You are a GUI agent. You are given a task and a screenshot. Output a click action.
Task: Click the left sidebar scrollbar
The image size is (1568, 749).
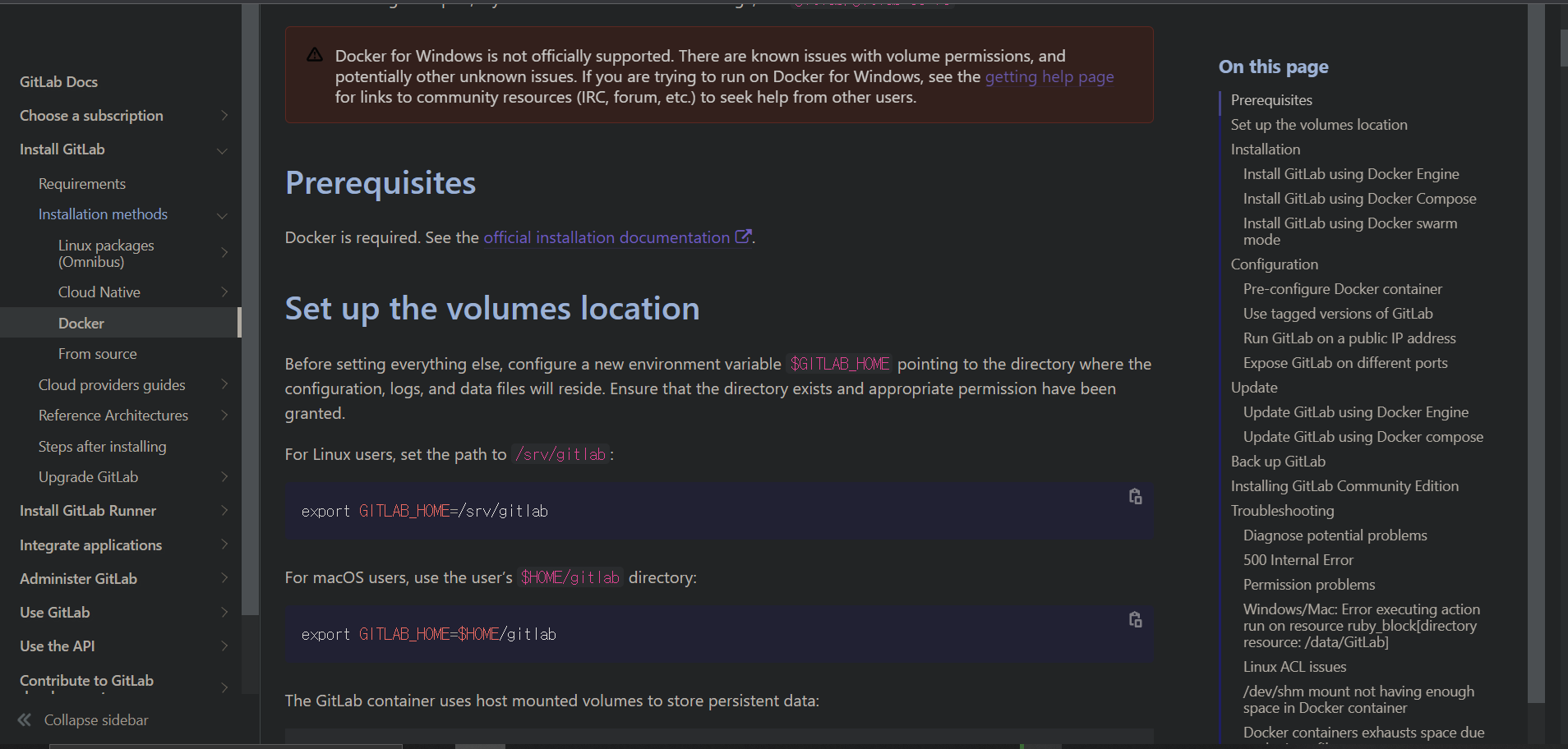pos(251,310)
